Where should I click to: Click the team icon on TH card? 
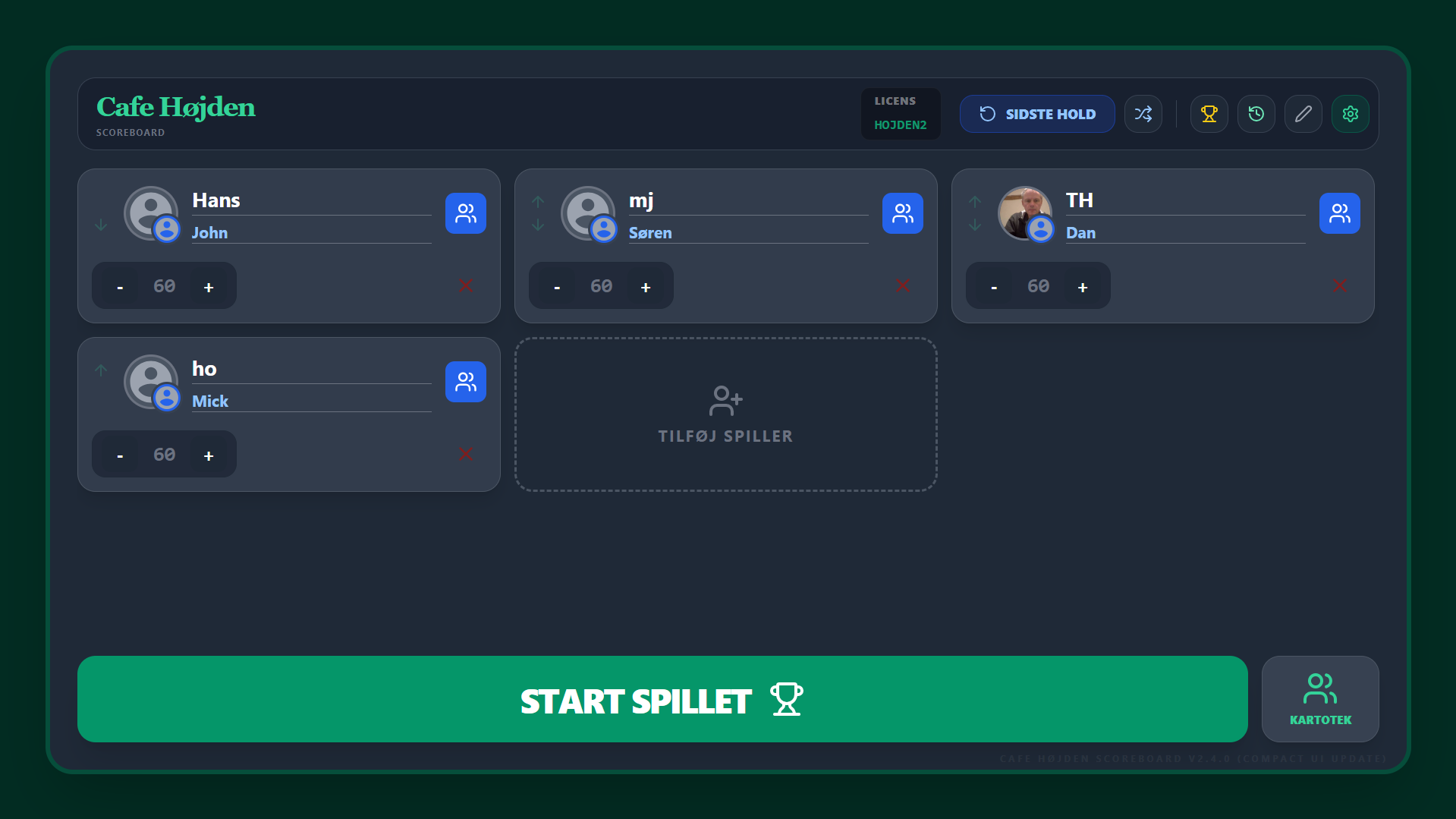pos(1339,213)
